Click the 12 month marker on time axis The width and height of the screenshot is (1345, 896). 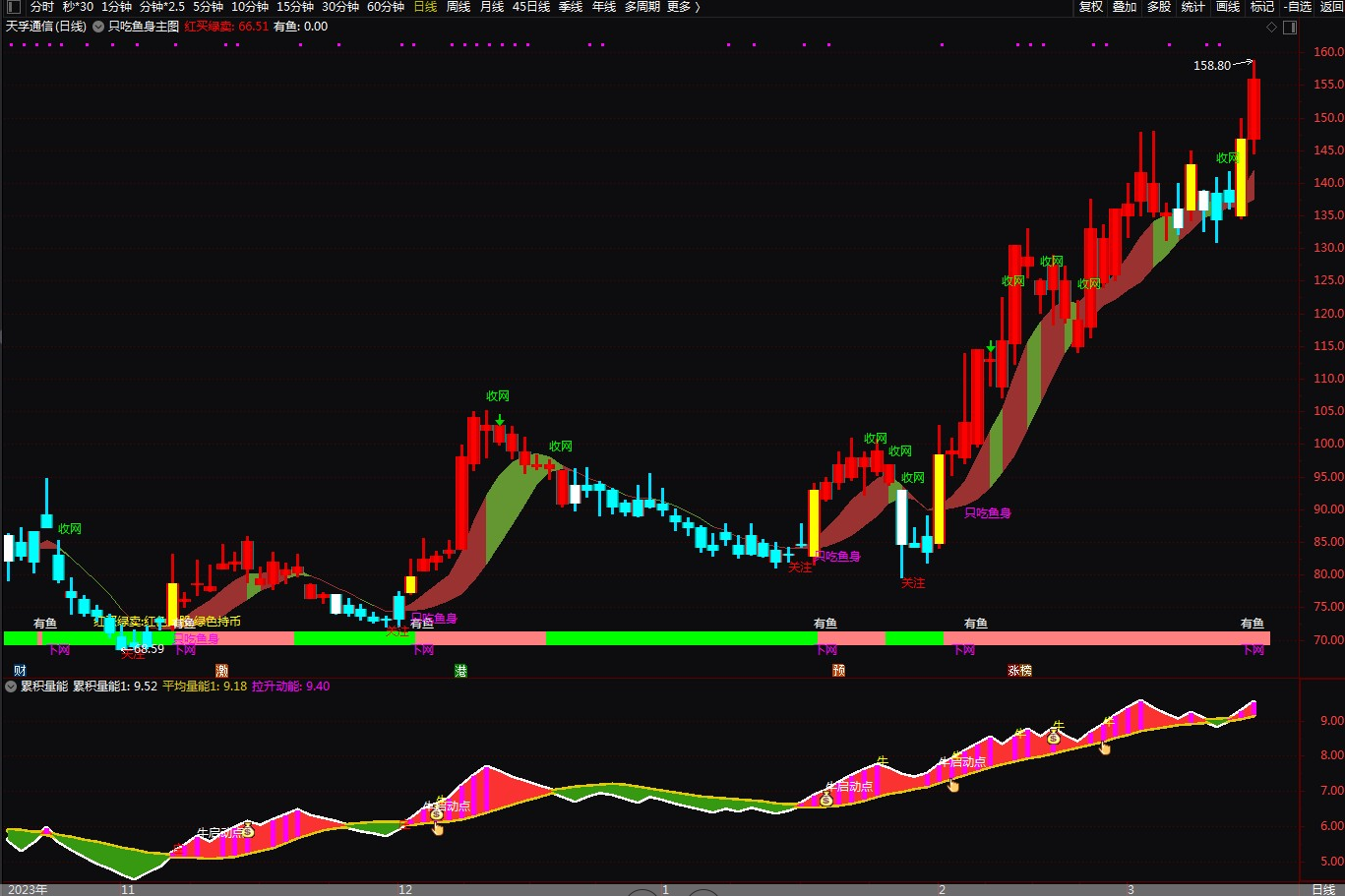405,889
